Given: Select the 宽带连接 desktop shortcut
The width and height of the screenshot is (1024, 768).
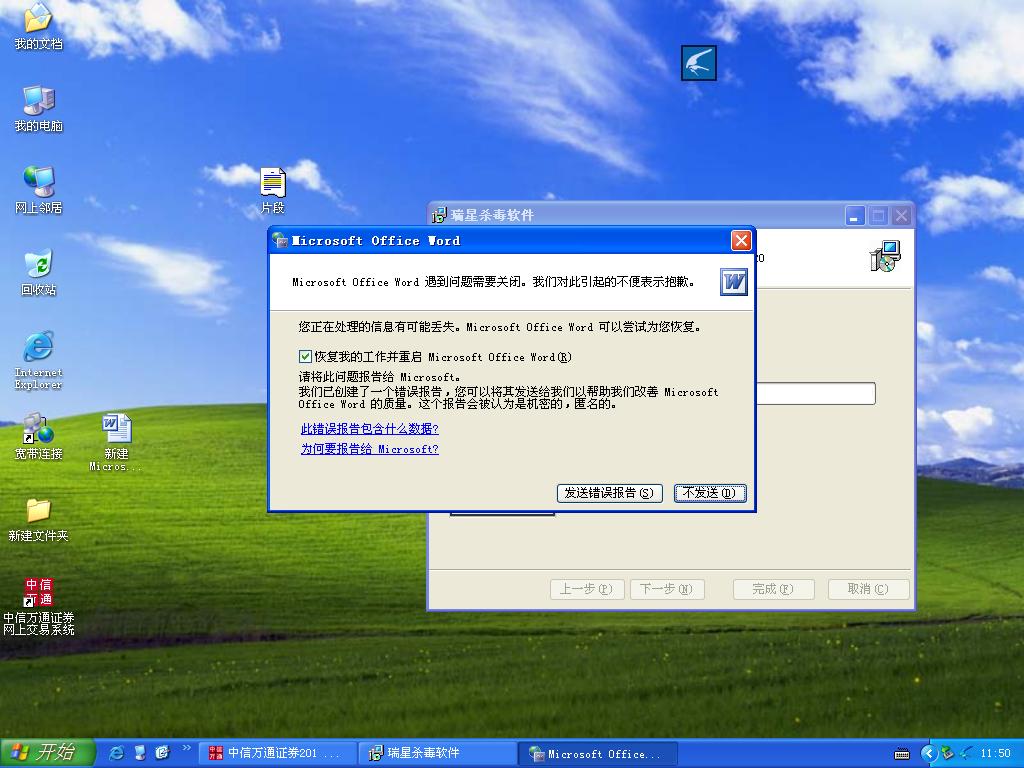Looking at the screenshot, I should coord(39,436).
